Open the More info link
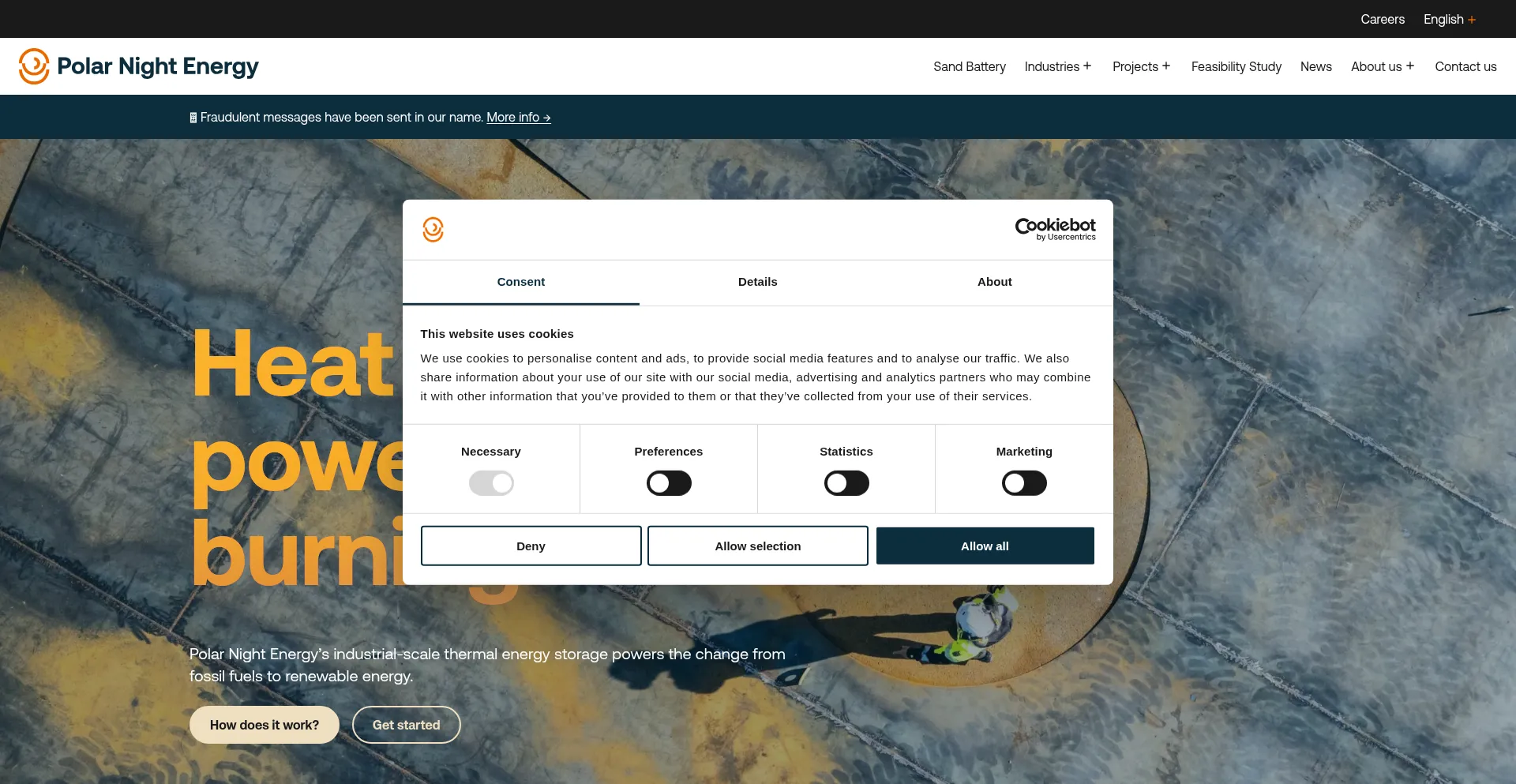Screen dimensions: 1516x784 click(x=518, y=118)
